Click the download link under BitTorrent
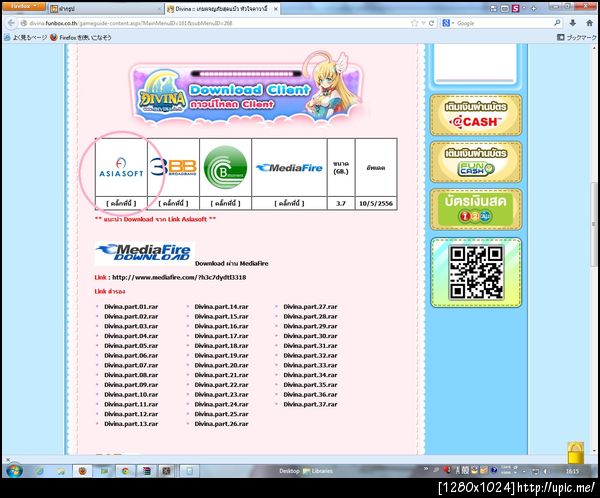Screen dimensions: 600x498 click(x=225, y=203)
